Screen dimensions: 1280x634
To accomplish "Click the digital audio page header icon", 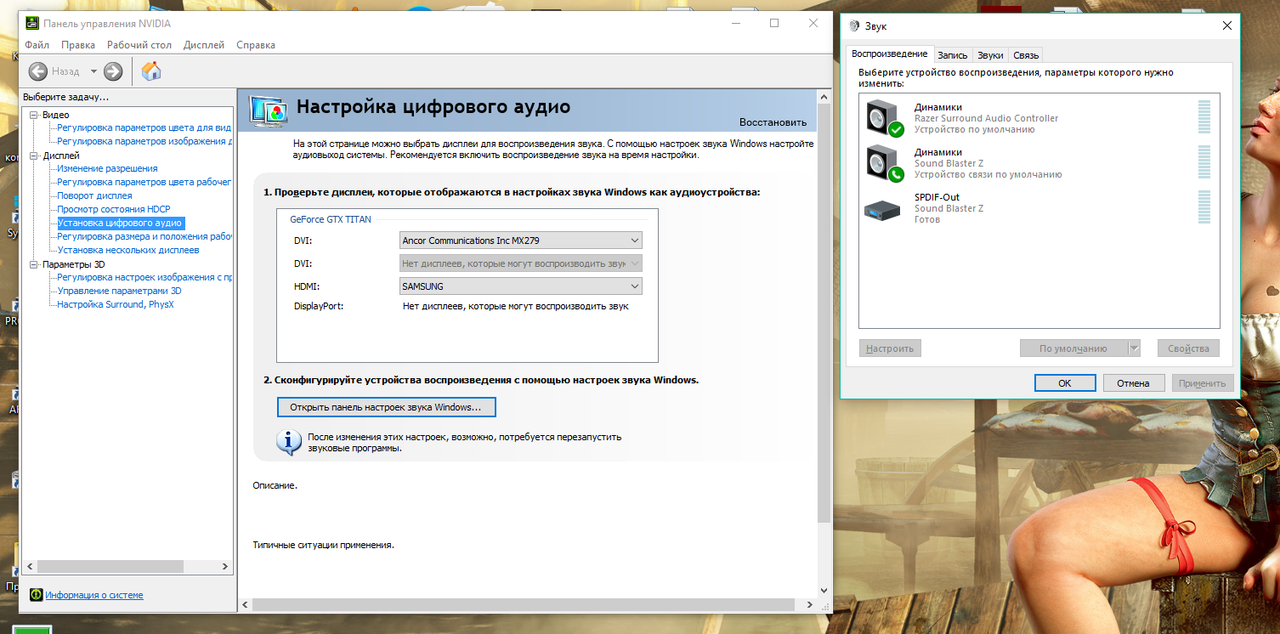I will point(268,109).
